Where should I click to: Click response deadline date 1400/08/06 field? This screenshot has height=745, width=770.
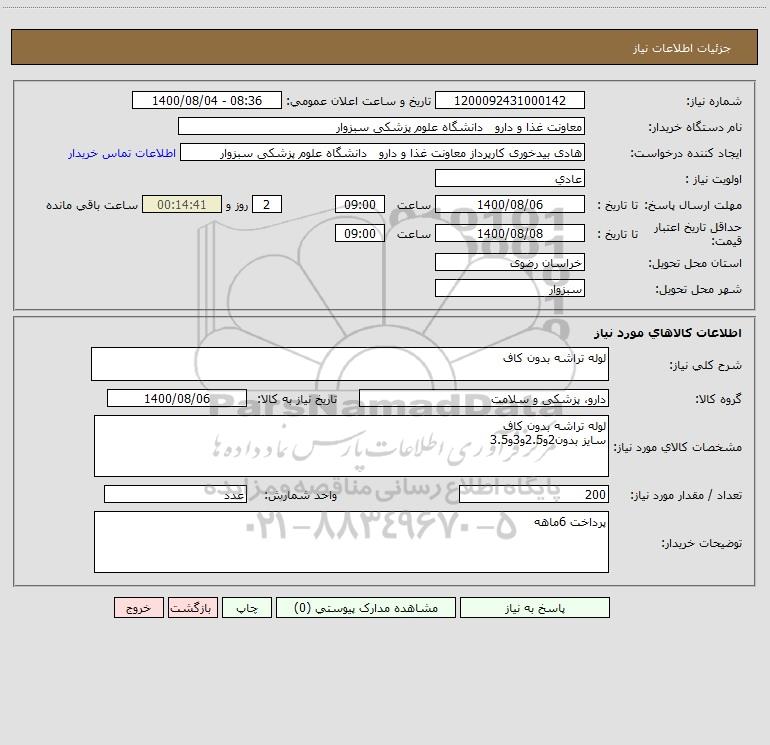tap(510, 204)
